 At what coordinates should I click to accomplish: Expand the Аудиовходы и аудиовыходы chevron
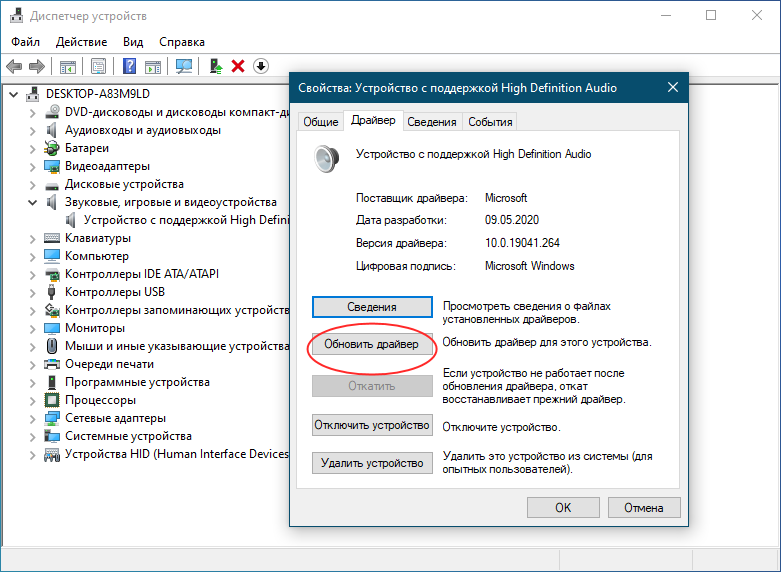click(32, 131)
